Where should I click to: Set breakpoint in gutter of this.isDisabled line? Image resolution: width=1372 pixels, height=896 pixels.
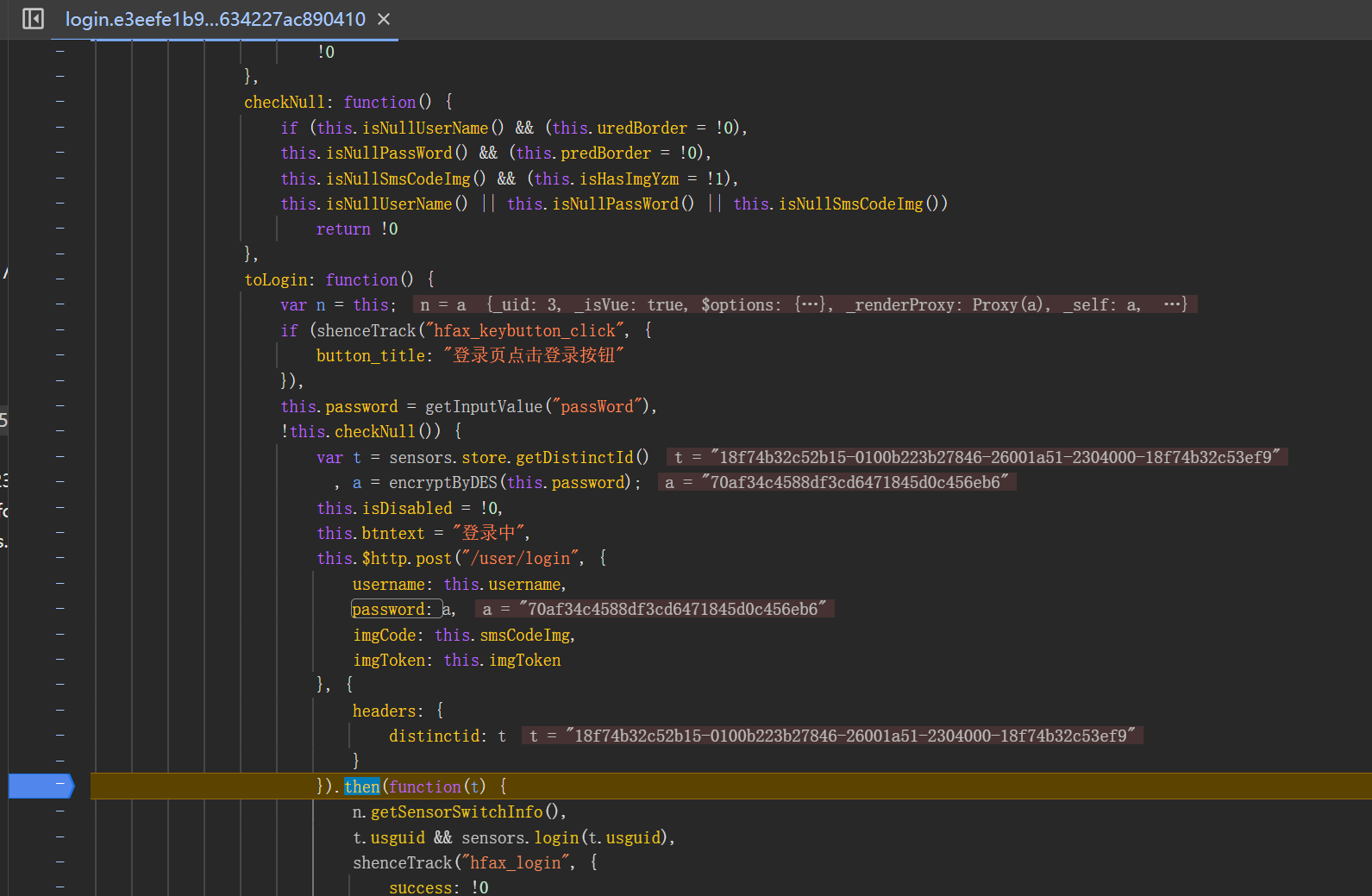coord(60,508)
